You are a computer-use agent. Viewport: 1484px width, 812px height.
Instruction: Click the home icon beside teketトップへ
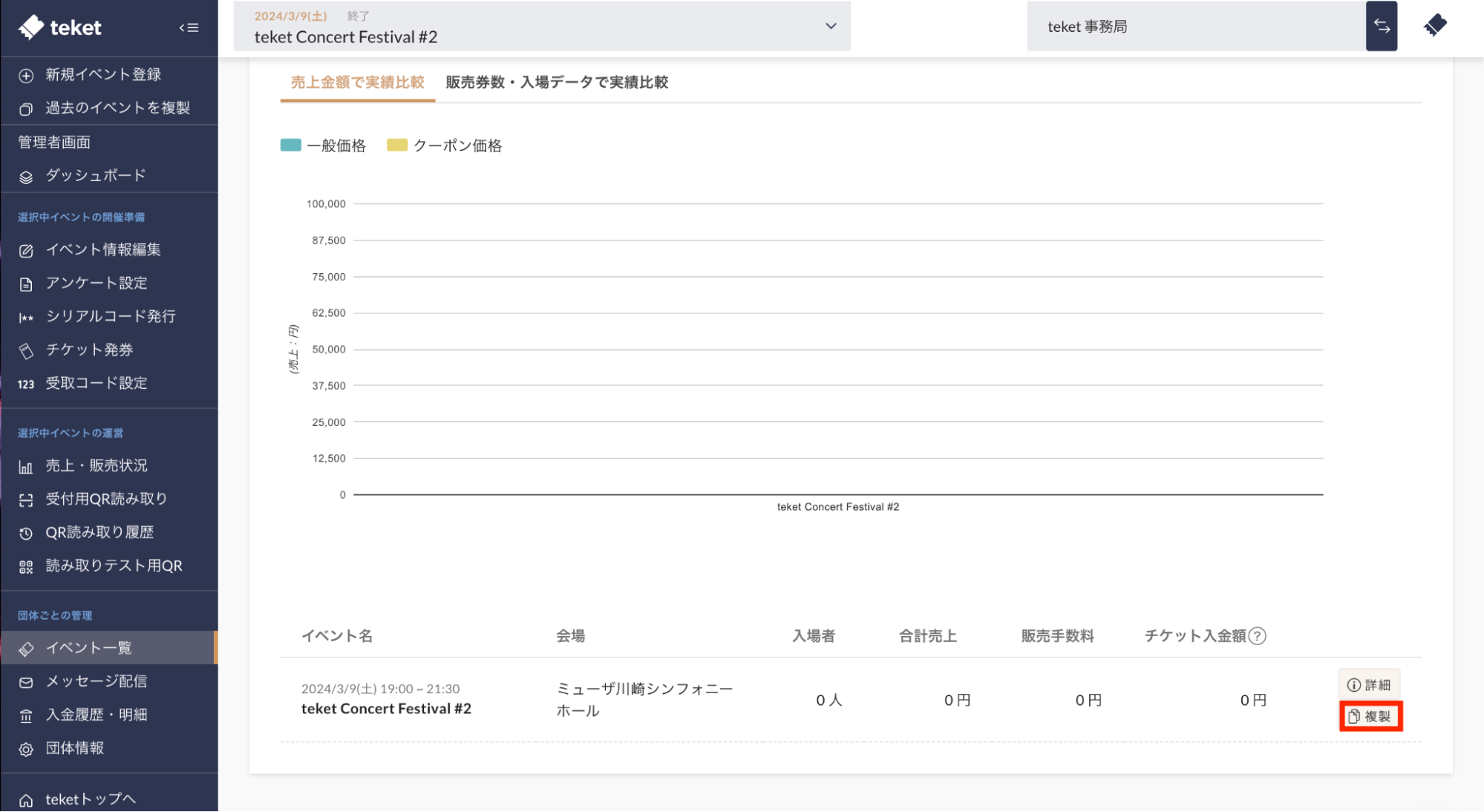[26, 800]
